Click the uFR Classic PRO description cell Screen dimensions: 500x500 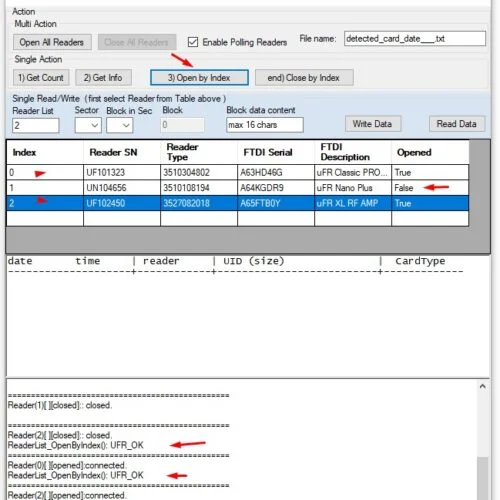coord(353,172)
